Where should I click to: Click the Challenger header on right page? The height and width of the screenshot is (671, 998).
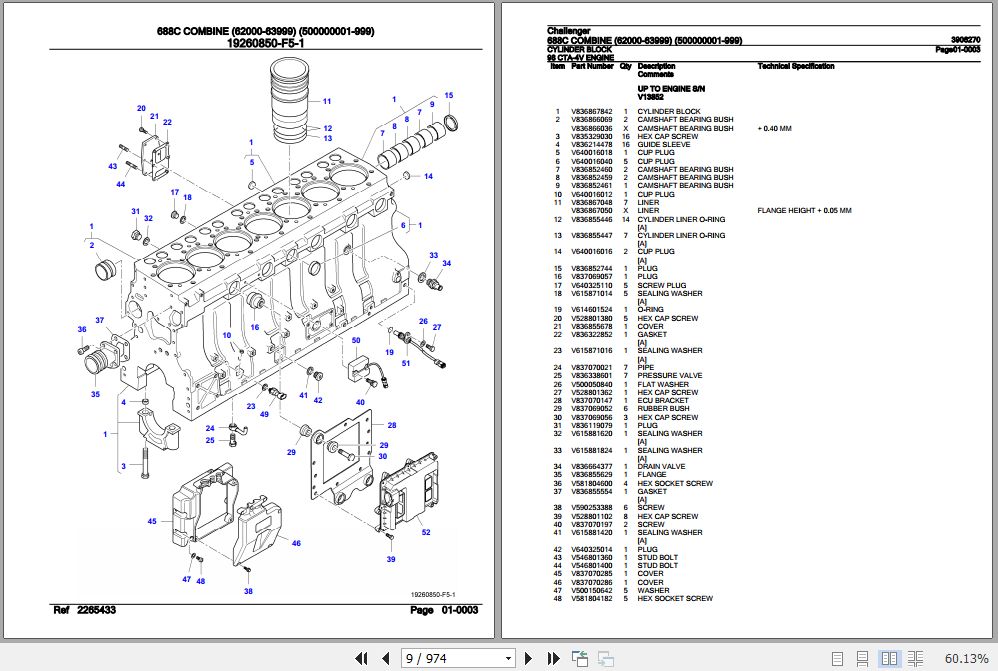(568, 31)
